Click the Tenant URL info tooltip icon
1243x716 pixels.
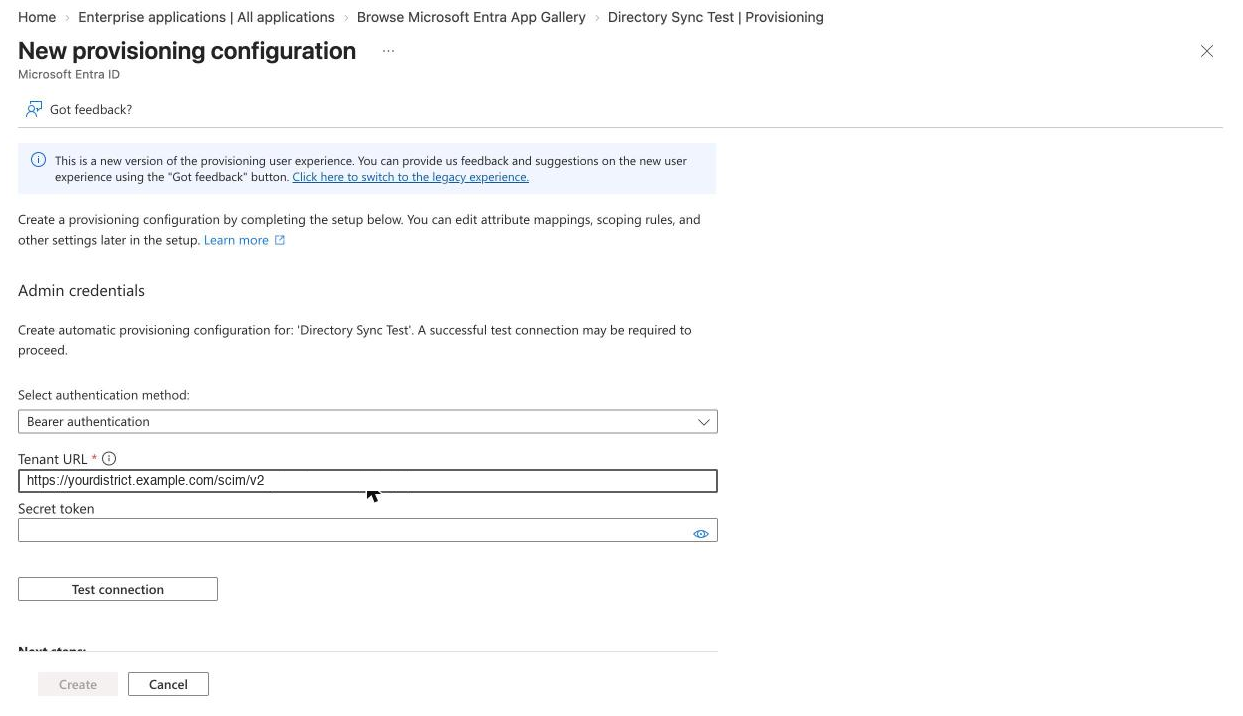(x=109, y=459)
